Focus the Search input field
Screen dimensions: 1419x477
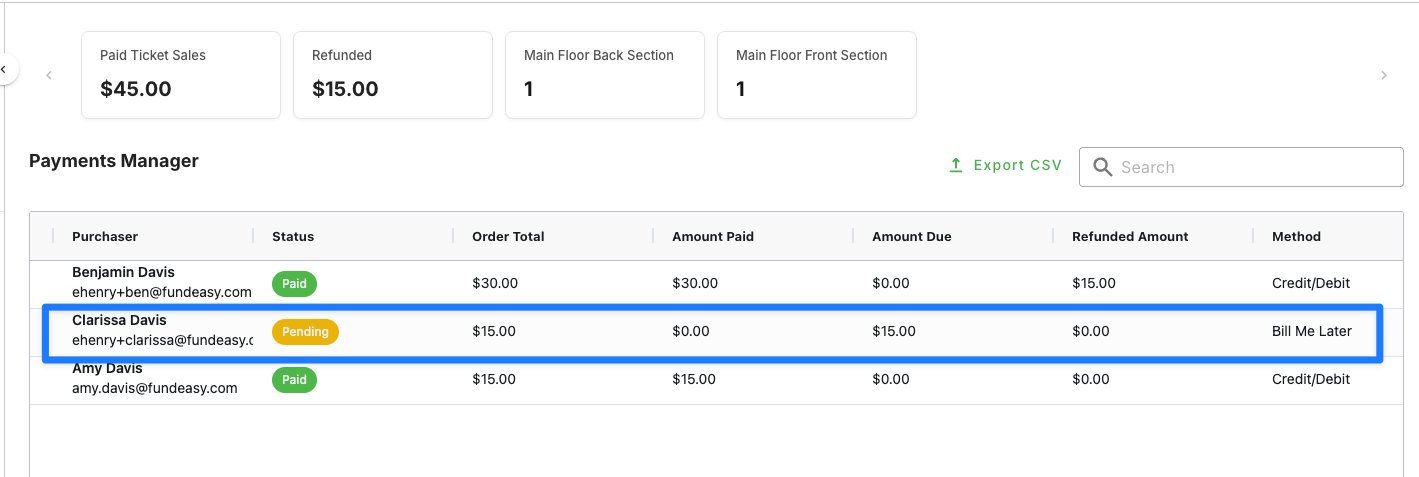pyautogui.click(x=1241, y=167)
